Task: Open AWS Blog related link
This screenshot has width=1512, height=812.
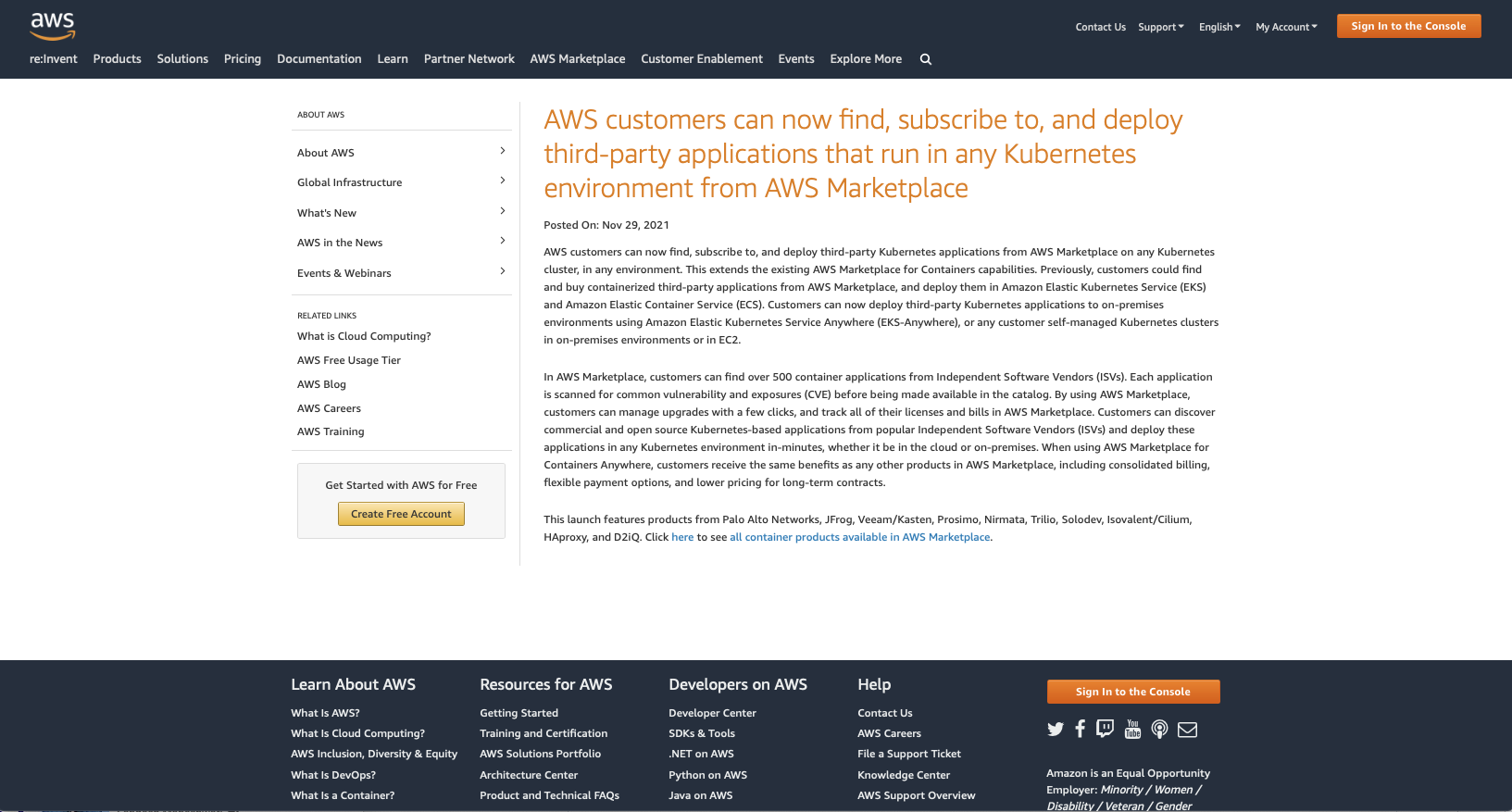Action: 321,384
